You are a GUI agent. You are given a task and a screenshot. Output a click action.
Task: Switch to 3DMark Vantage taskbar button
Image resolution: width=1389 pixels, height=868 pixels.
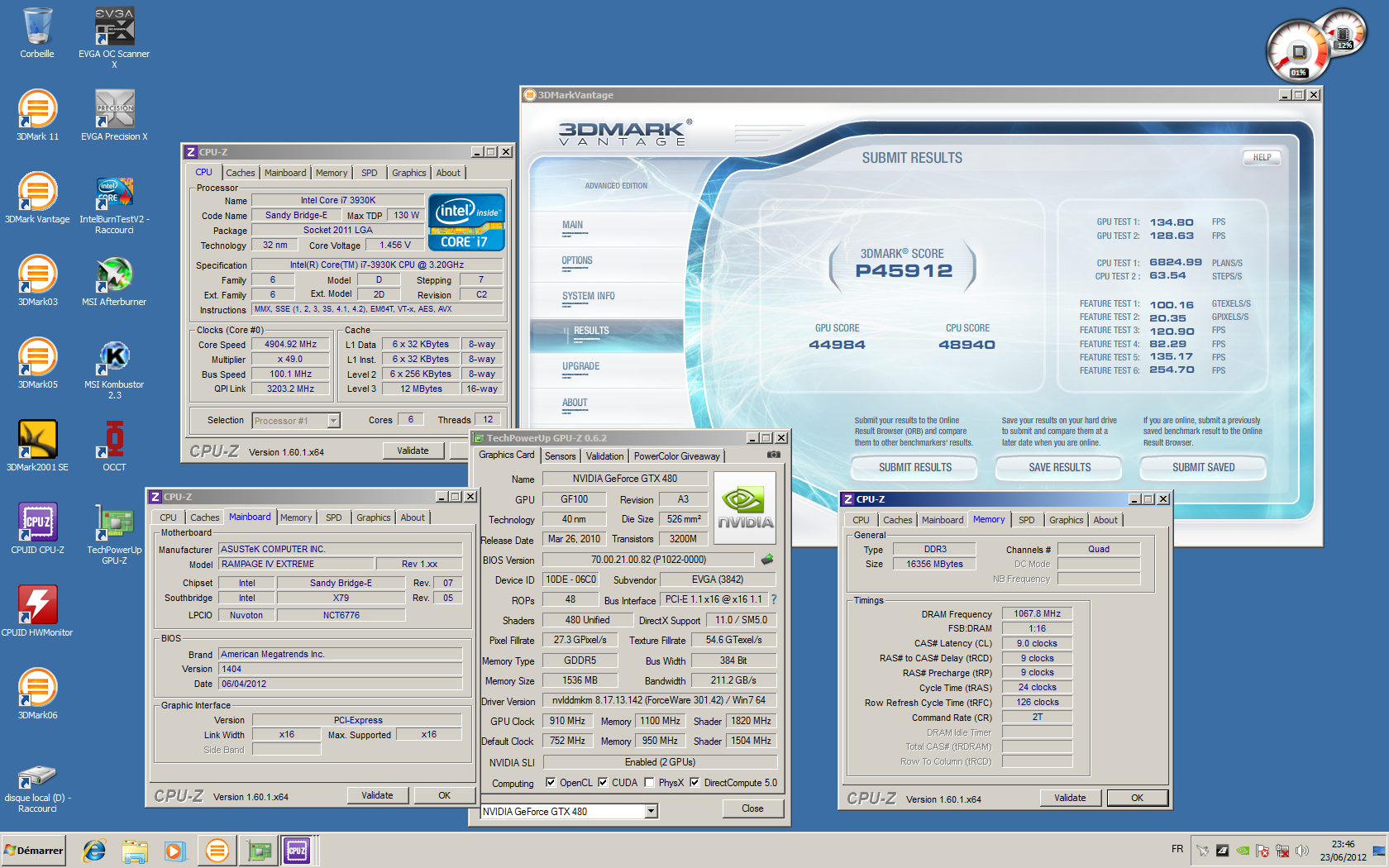(x=217, y=850)
